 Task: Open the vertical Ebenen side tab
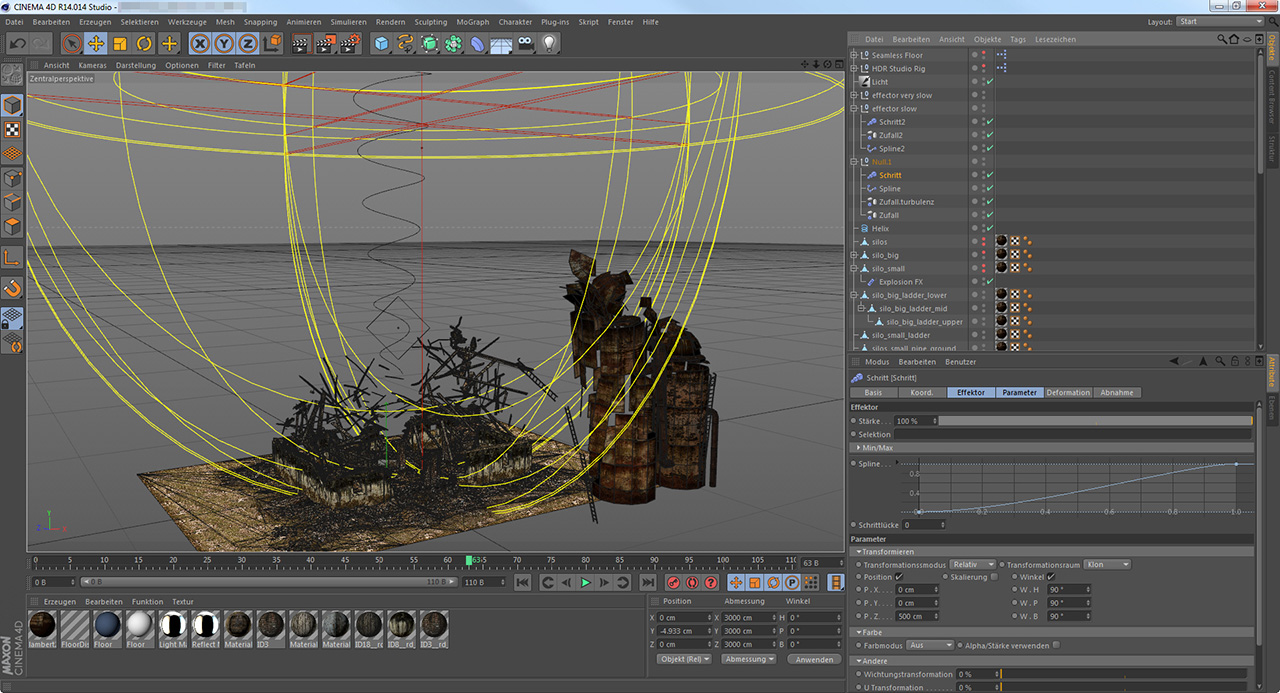pyautogui.click(x=1272, y=407)
